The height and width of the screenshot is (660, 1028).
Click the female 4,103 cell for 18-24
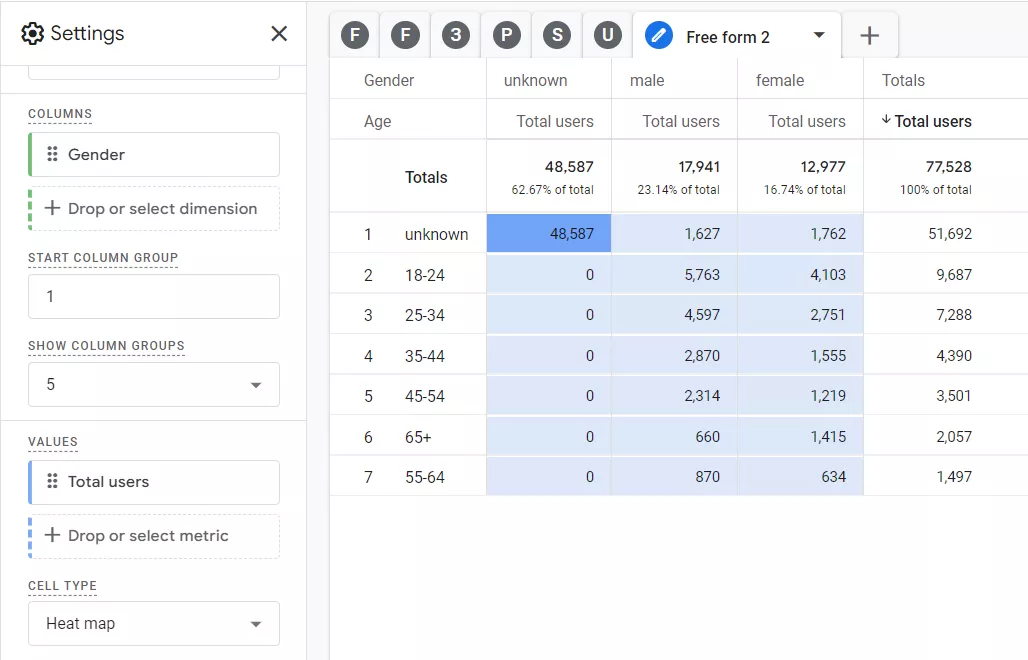point(801,275)
